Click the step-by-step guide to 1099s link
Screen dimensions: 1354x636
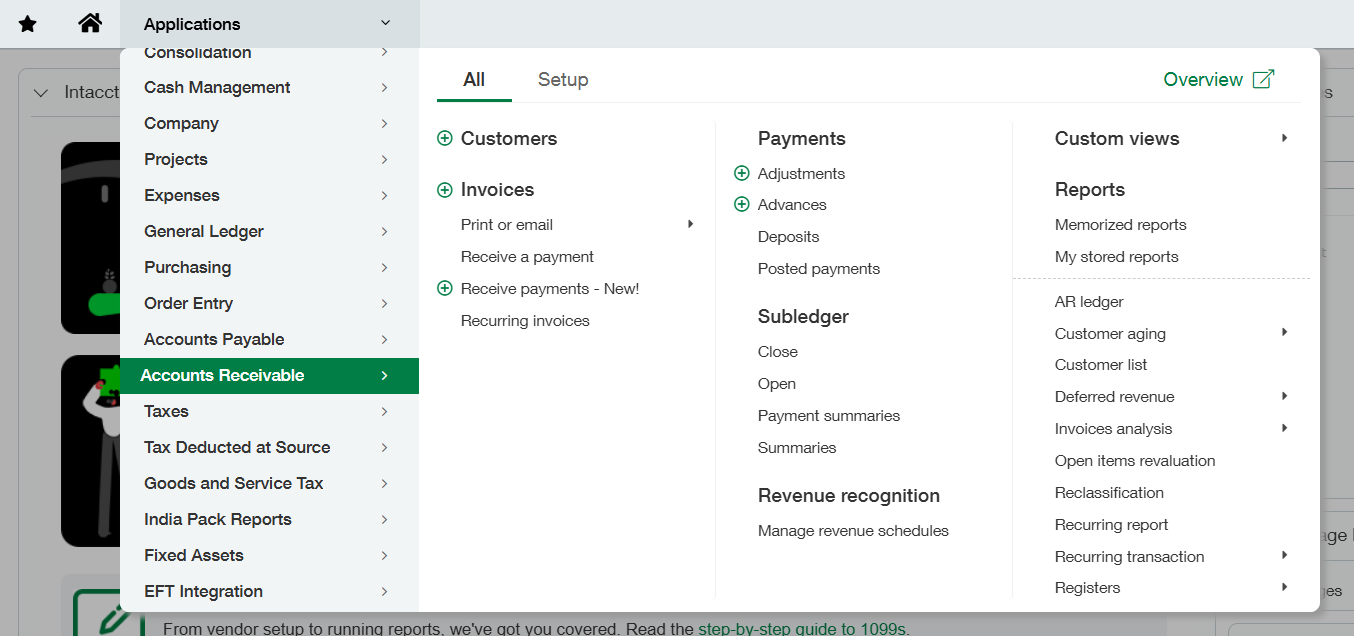[802, 629]
